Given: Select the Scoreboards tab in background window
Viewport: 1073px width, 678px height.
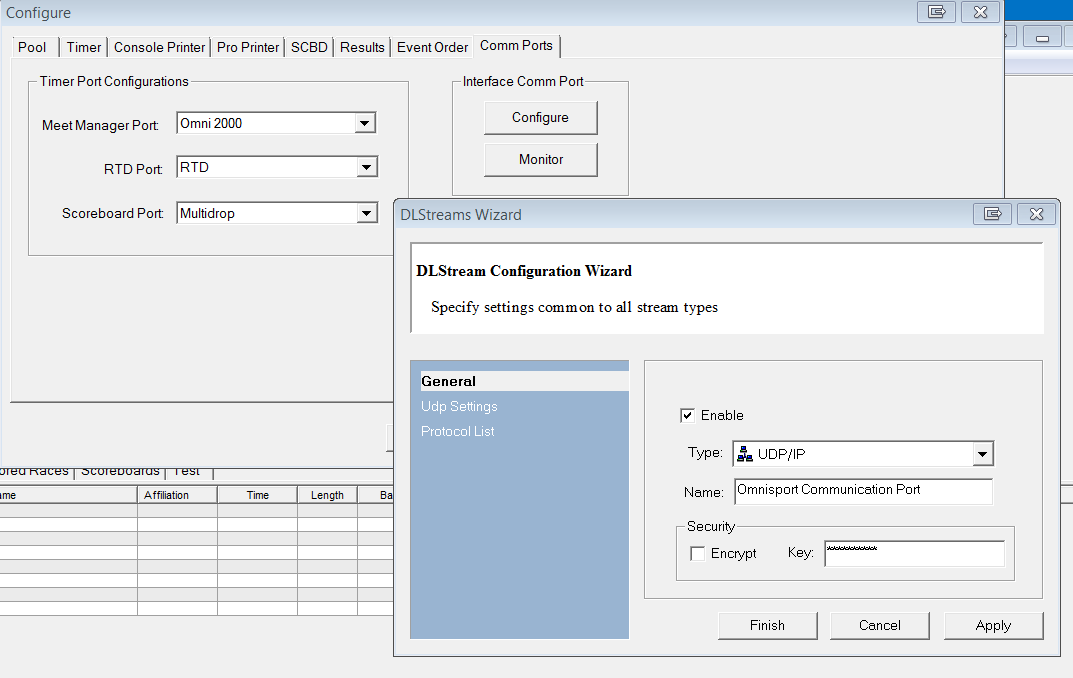Looking at the screenshot, I should 120,471.
